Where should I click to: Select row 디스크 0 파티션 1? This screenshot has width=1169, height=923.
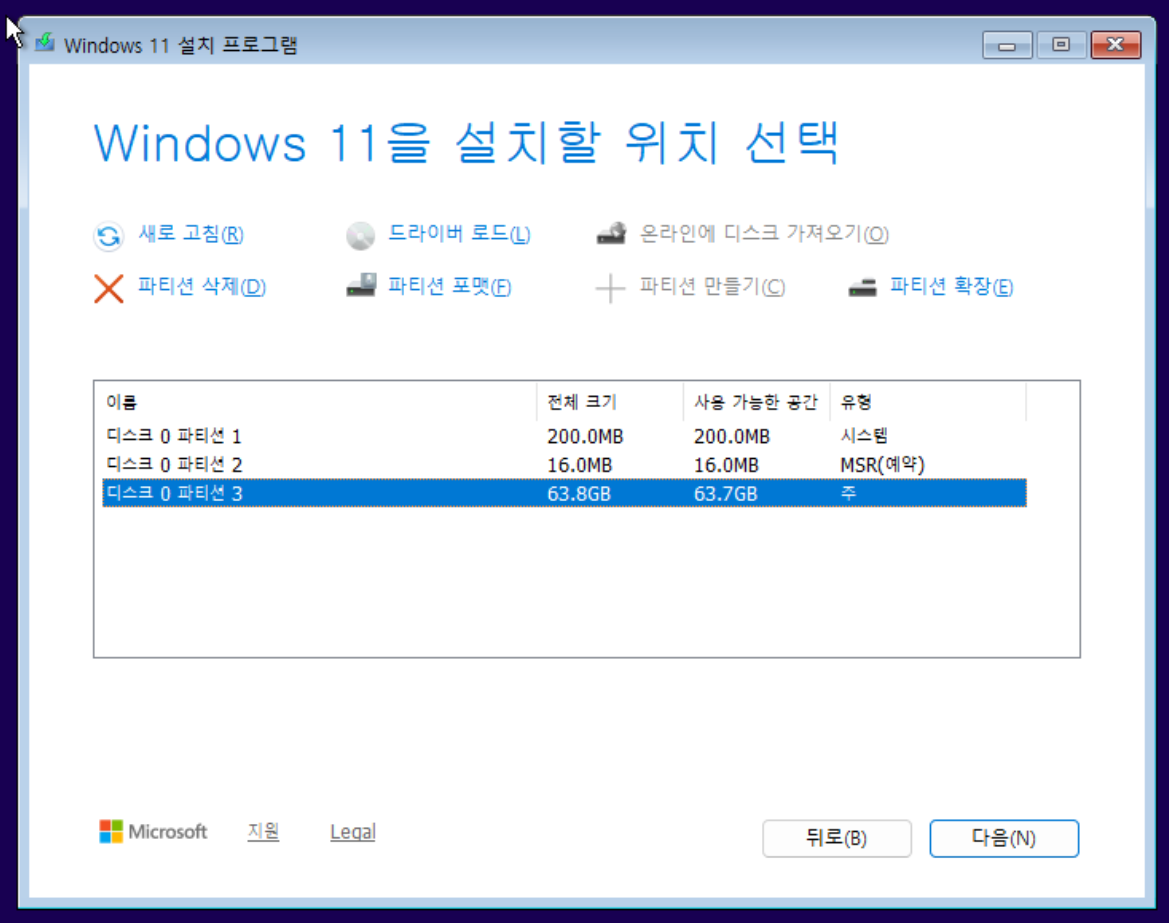564,436
